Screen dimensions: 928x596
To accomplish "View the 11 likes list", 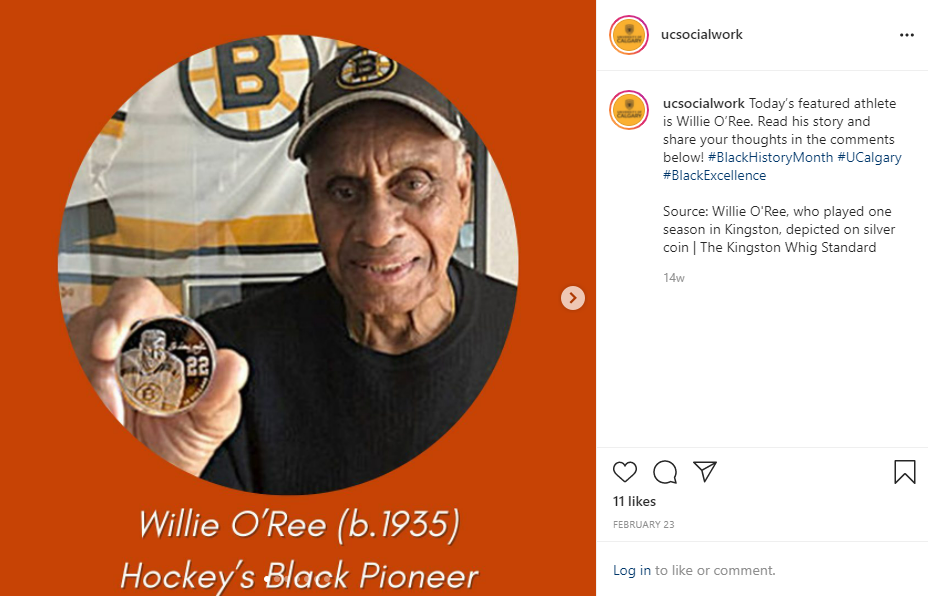I will point(634,501).
